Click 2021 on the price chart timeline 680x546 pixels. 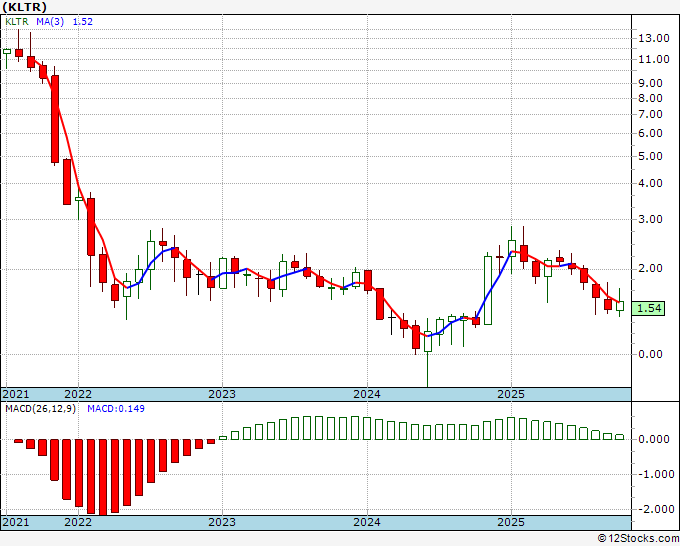click(16, 394)
